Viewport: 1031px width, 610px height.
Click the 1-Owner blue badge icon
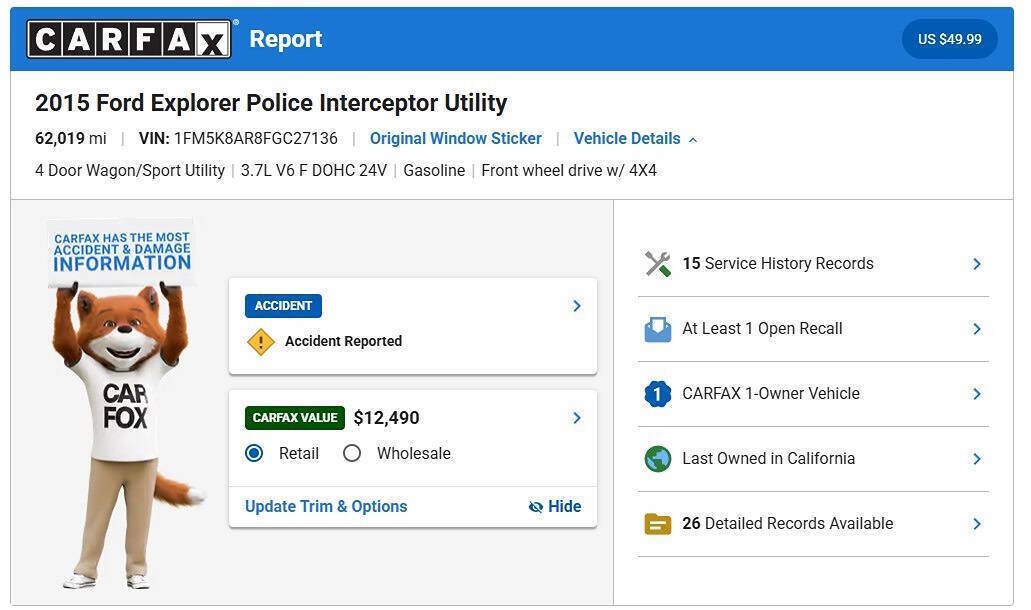pyautogui.click(x=658, y=394)
